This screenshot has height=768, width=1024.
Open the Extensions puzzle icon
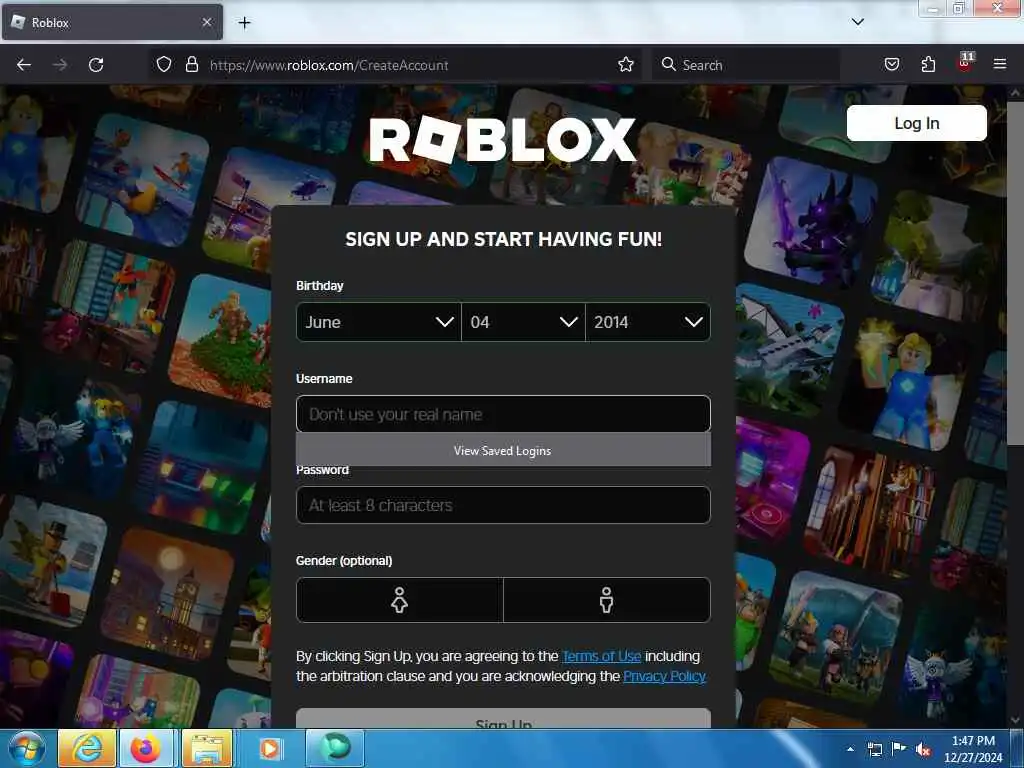click(x=928, y=64)
